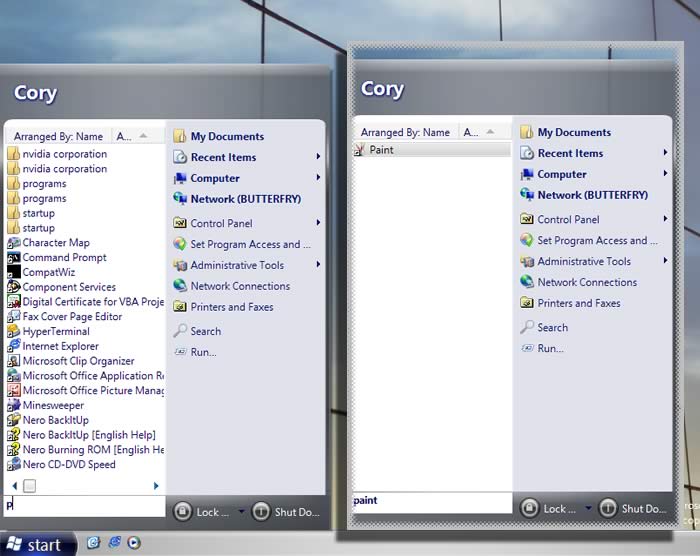Click Microsoft Clip Organizer icon
Image resolution: width=700 pixels, height=556 pixels.
pyautogui.click(x=14, y=360)
